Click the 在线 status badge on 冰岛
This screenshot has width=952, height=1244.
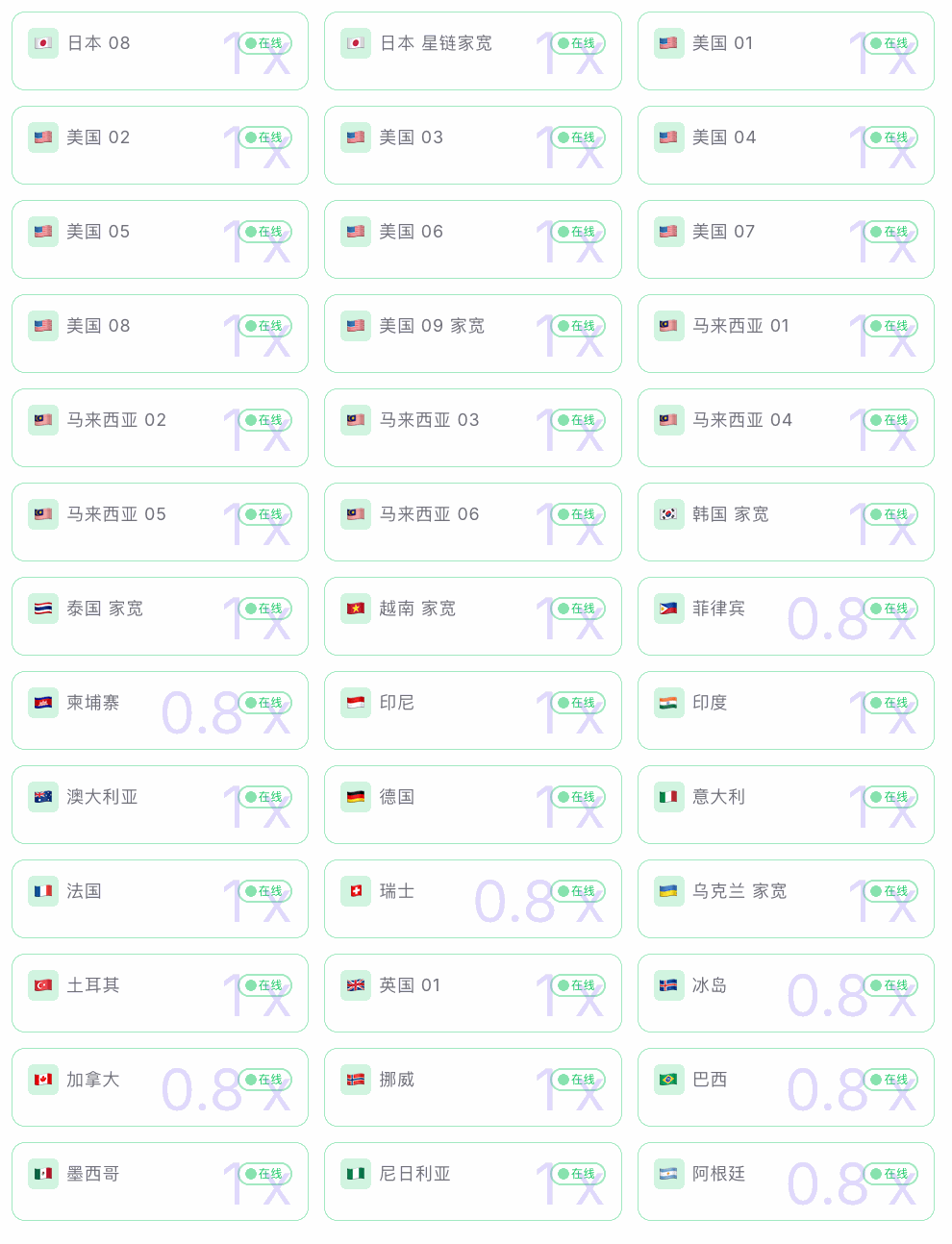click(x=890, y=985)
